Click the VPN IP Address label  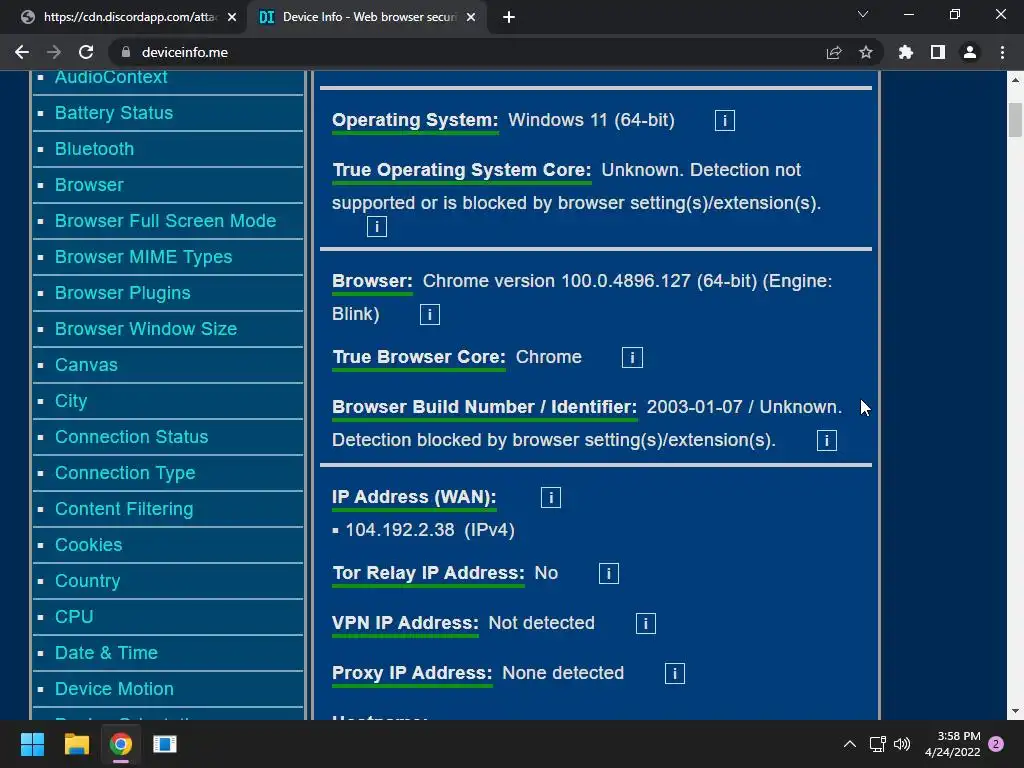(405, 623)
